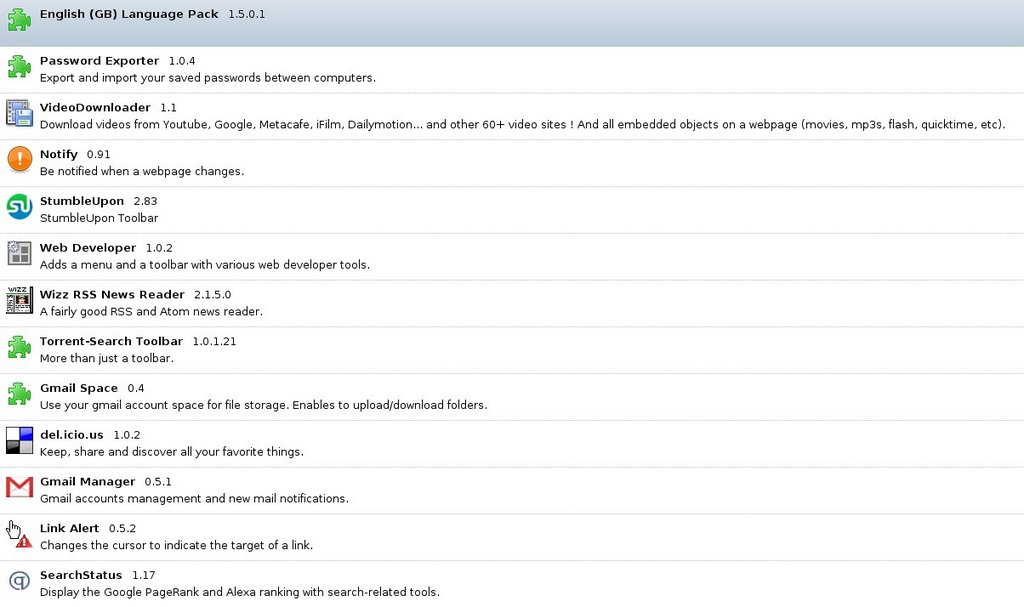This screenshot has height=607, width=1024.
Task: Click the 'StumbleUpon Toolbar' description
Action: pos(99,218)
